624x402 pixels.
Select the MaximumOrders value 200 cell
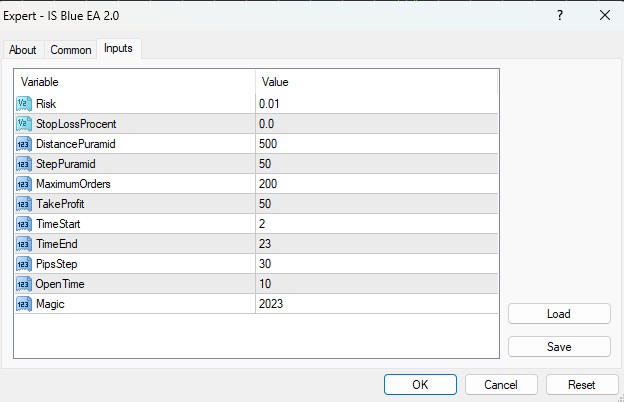[376, 184]
